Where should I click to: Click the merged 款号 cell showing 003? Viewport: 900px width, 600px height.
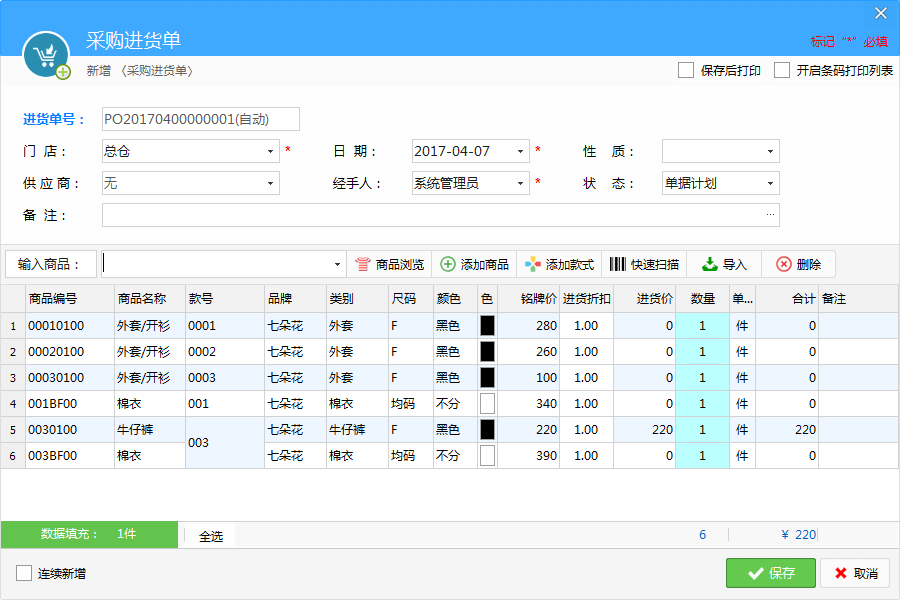[x=225, y=443]
